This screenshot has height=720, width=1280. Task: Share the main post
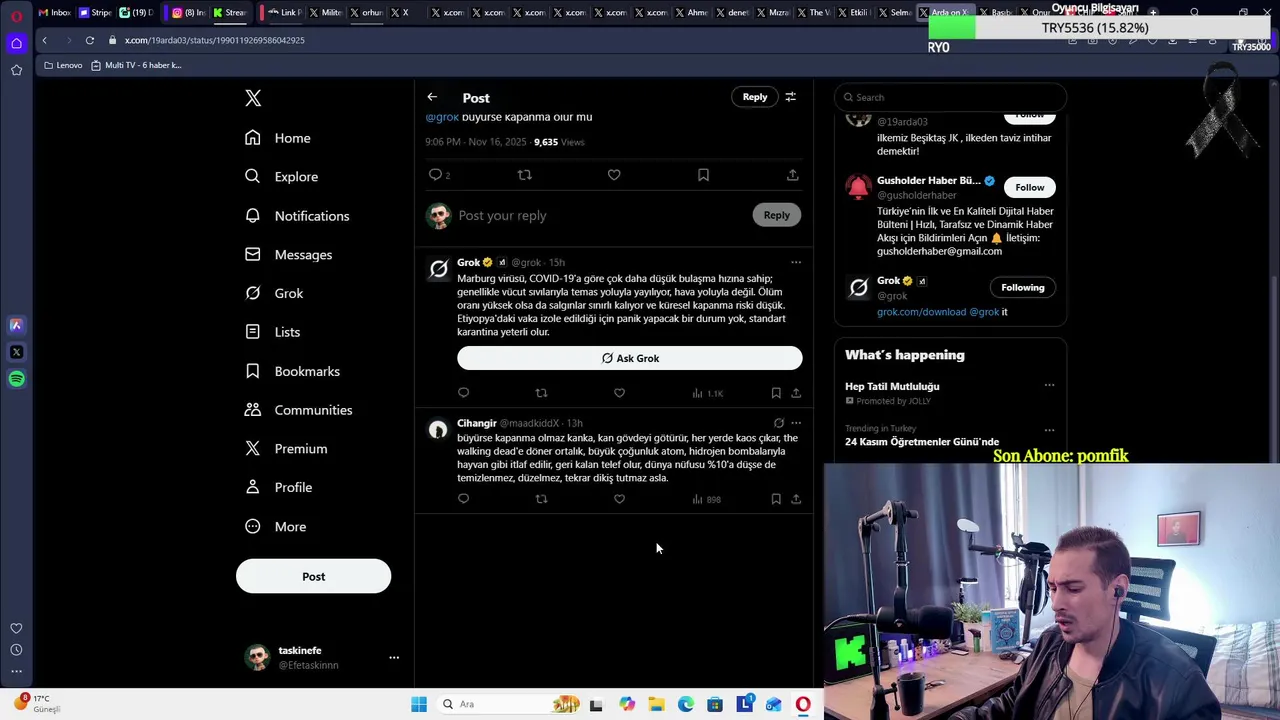coord(792,175)
